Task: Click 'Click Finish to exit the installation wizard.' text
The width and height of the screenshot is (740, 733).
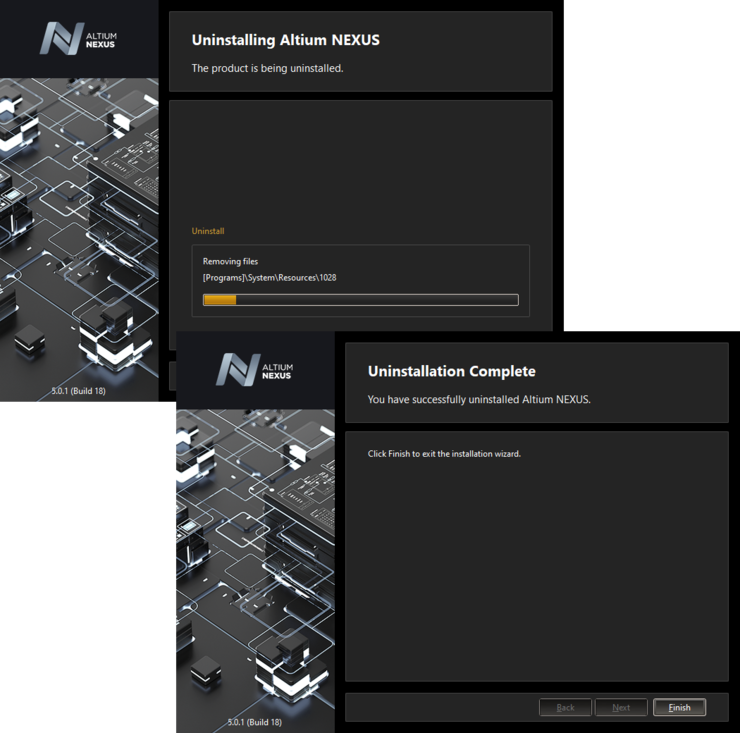Action: (x=444, y=454)
